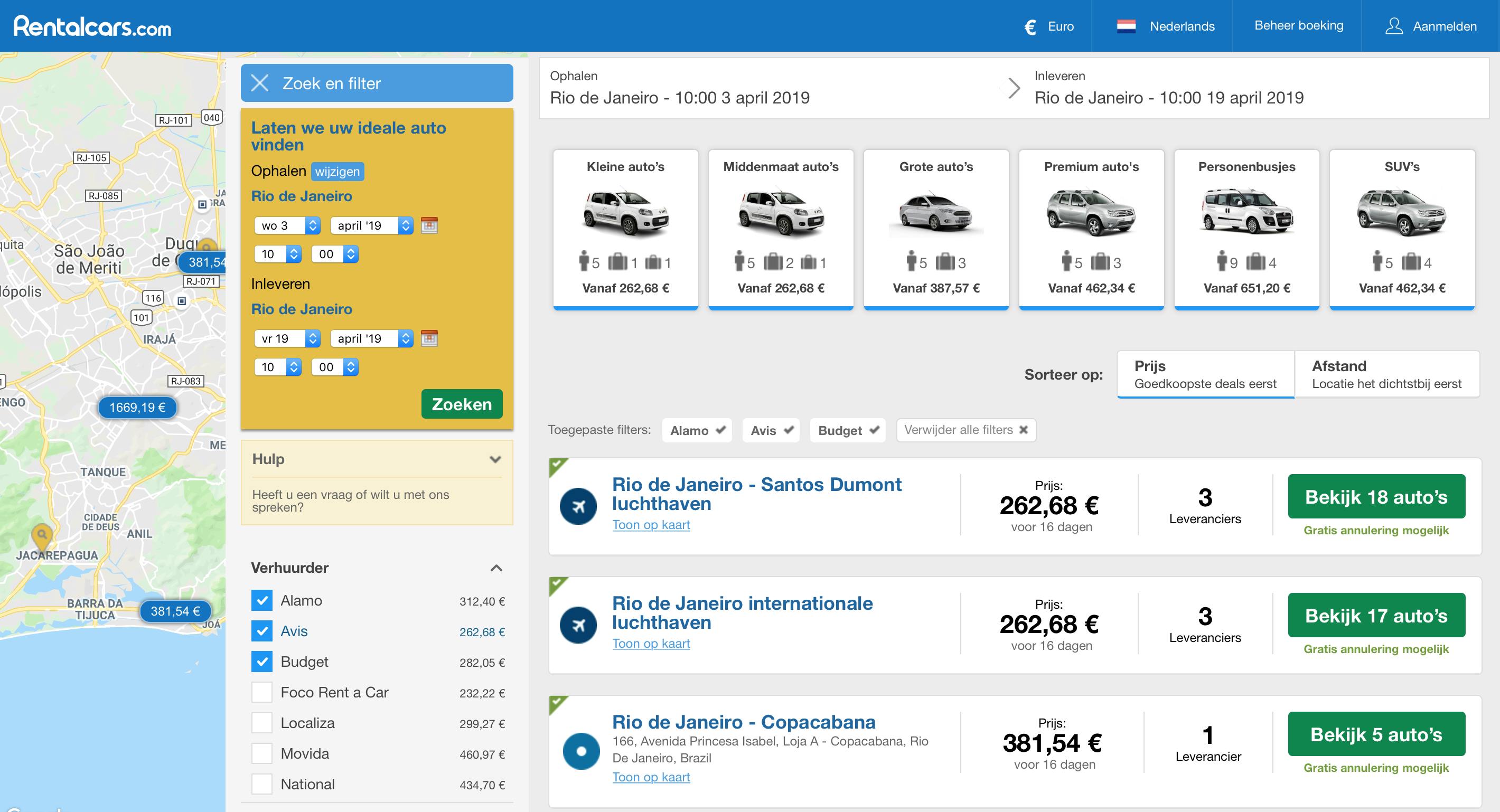This screenshot has height=812, width=1500.
Task: Open the drop-off date calendar icon
Action: (x=429, y=338)
